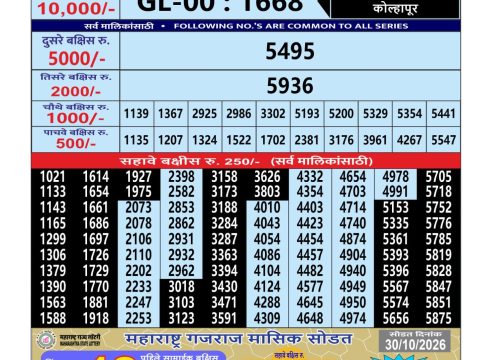480x360 pixels.
Task: Select fifth prize cell 1324
Action: point(204,140)
